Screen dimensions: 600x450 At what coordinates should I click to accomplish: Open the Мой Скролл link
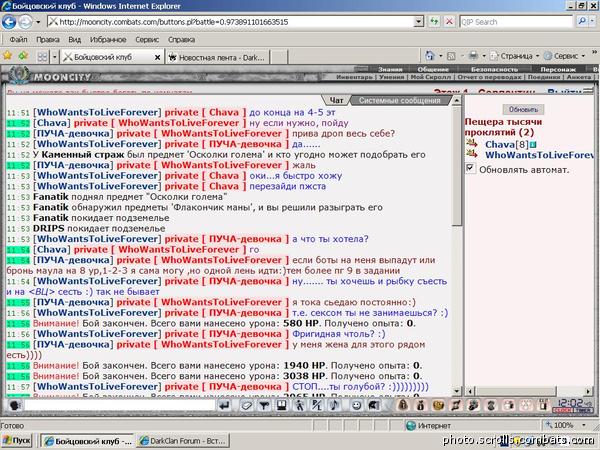pos(431,77)
